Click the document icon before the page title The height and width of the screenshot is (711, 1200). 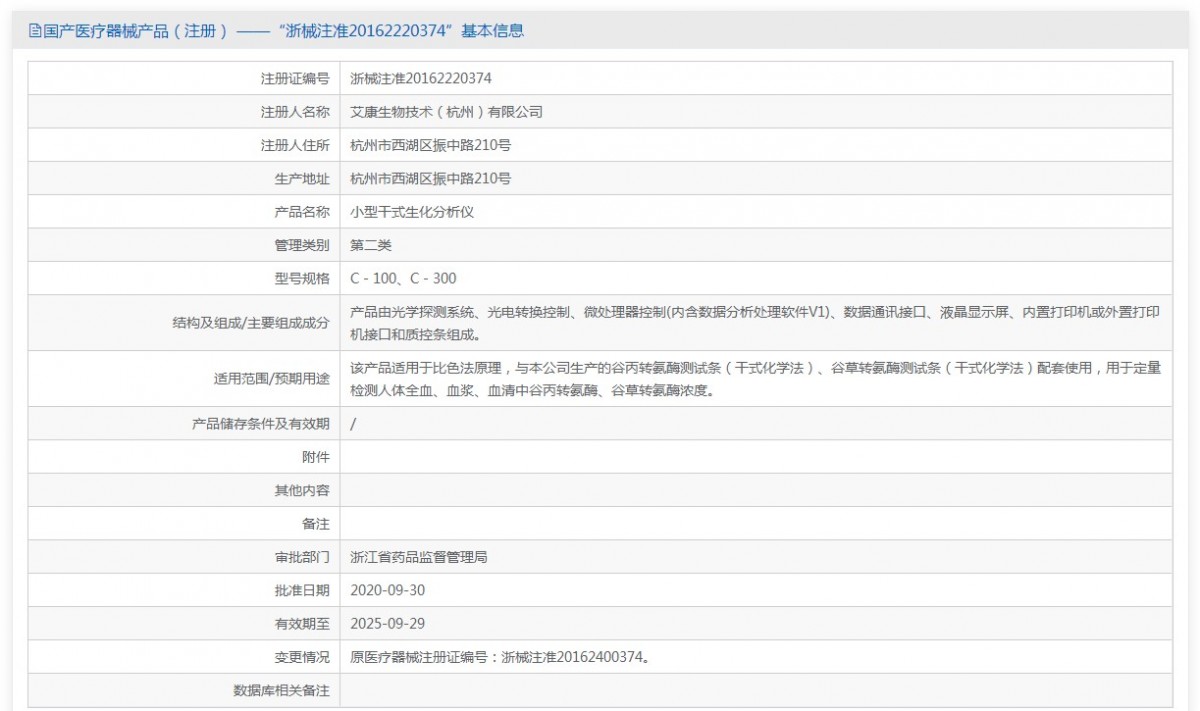click(x=34, y=31)
